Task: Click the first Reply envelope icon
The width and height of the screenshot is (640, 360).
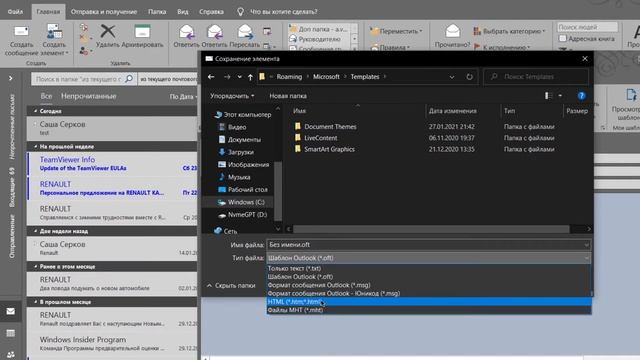Action: [186, 32]
